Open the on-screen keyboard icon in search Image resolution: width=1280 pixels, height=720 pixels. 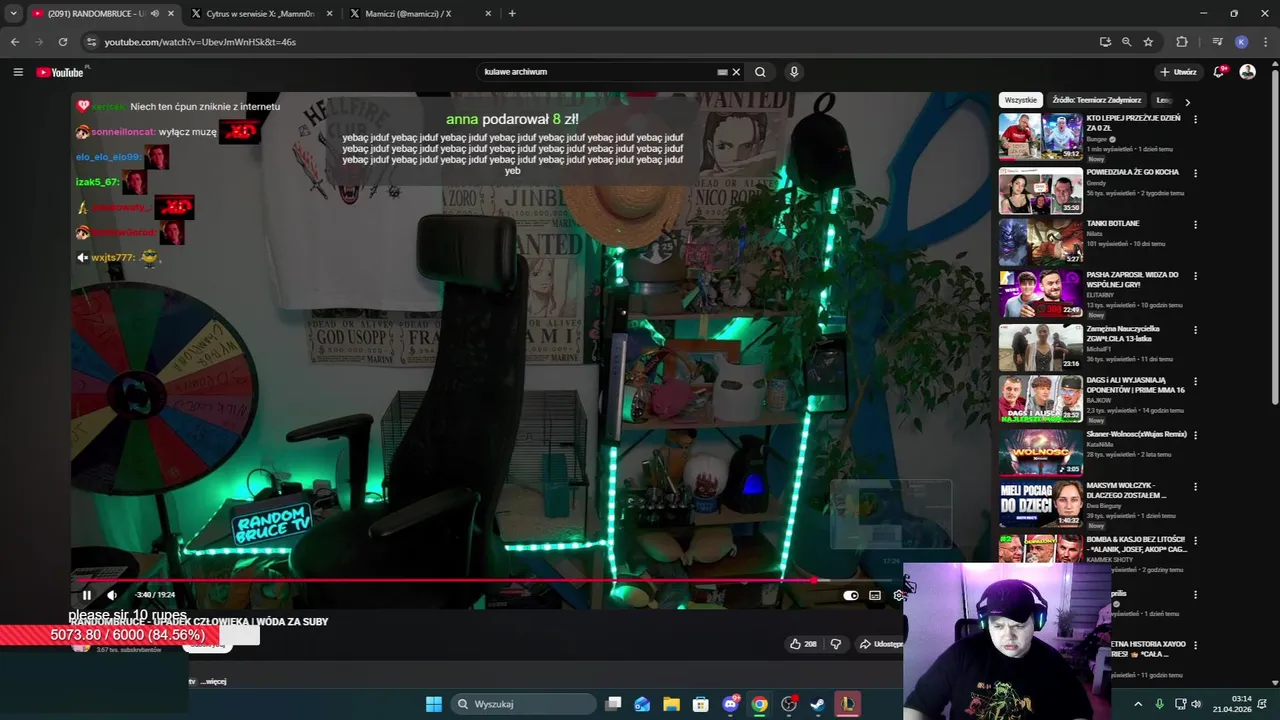point(722,72)
